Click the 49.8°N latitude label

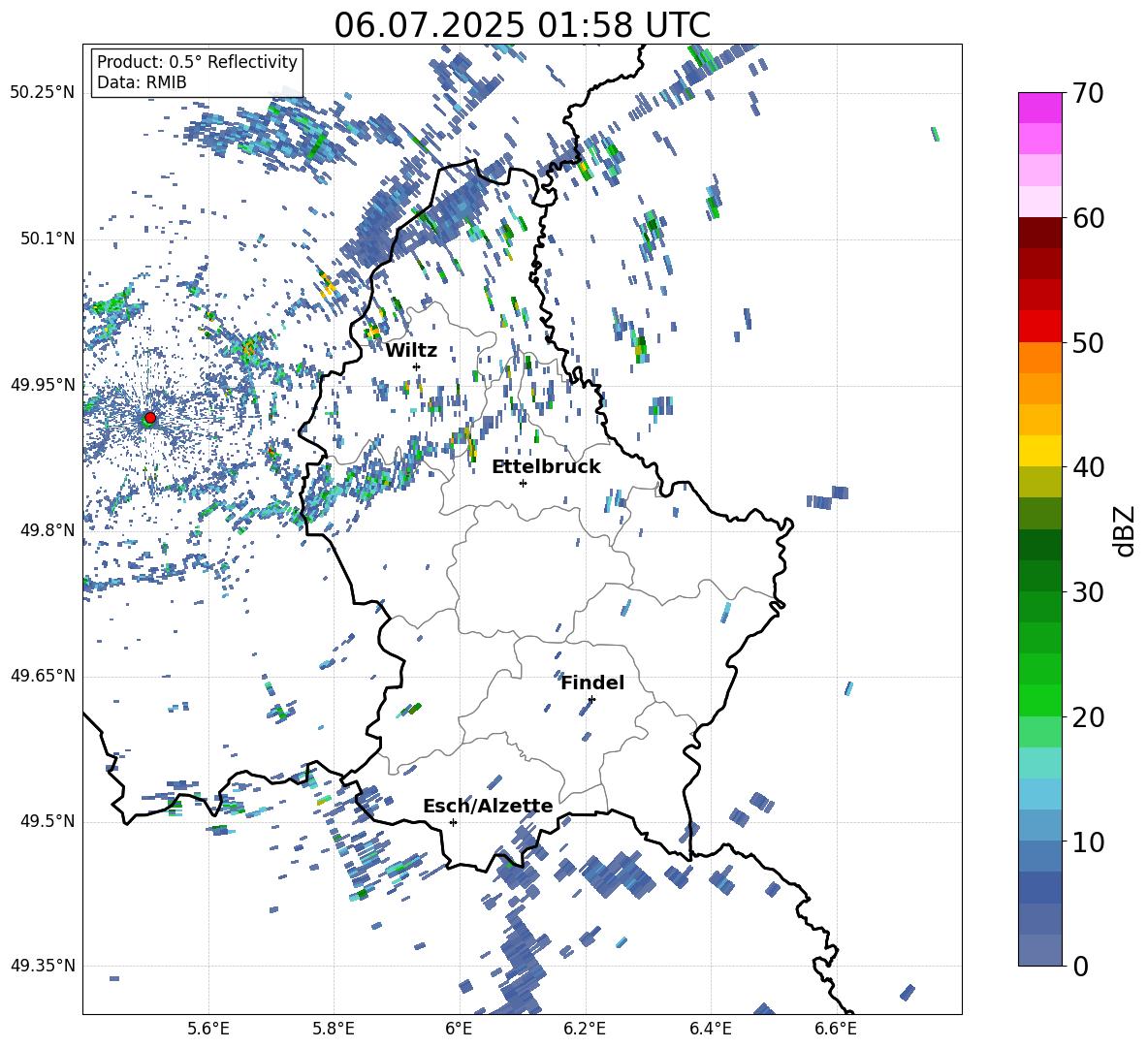48,530
